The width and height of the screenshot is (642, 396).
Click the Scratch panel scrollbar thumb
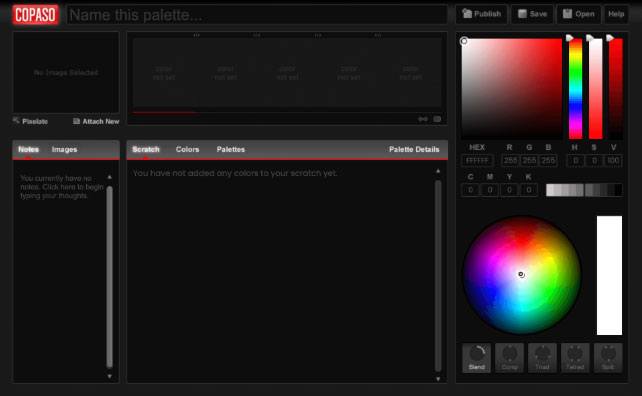[438, 276]
